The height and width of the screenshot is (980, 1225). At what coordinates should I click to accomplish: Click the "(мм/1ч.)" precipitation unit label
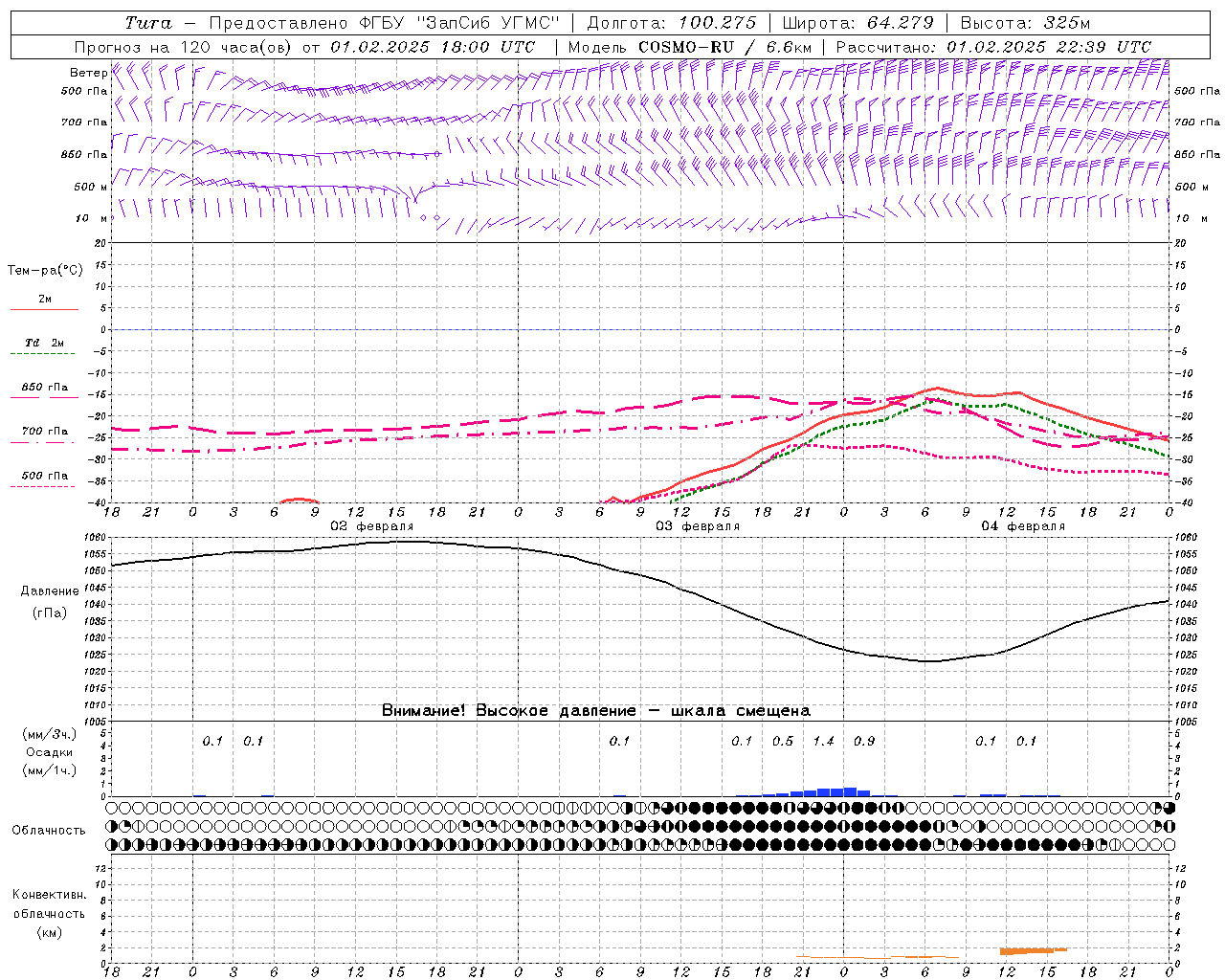[x=50, y=770]
